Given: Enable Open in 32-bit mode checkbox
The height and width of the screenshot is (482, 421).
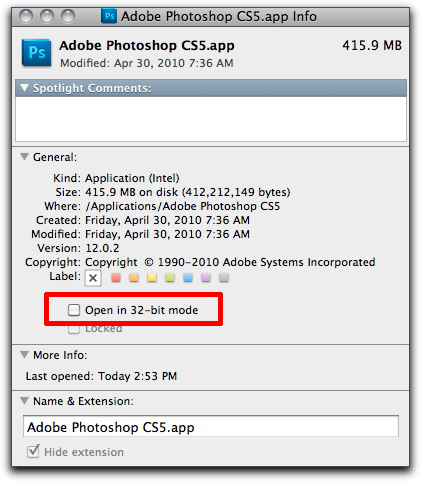Looking at the screenshot, I should [74, 310].
